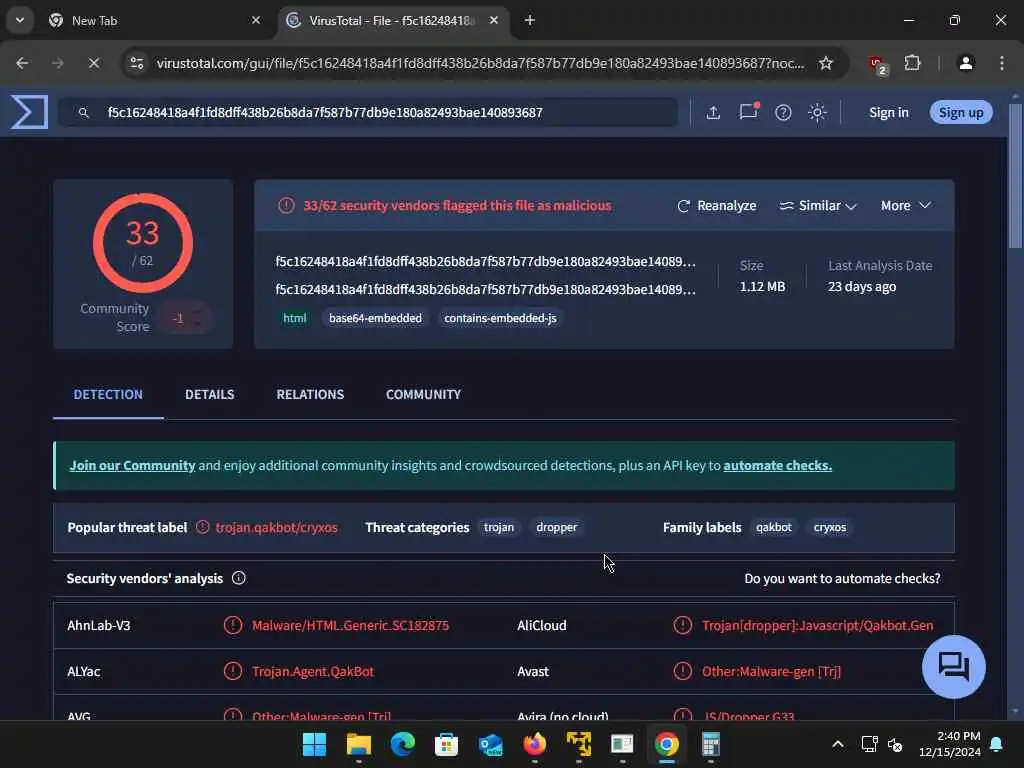Click the Avast Other:Malware-gen [Trj] result
Image resolution: width=1024 pixels, height=768 pixels.
point(771,671)
